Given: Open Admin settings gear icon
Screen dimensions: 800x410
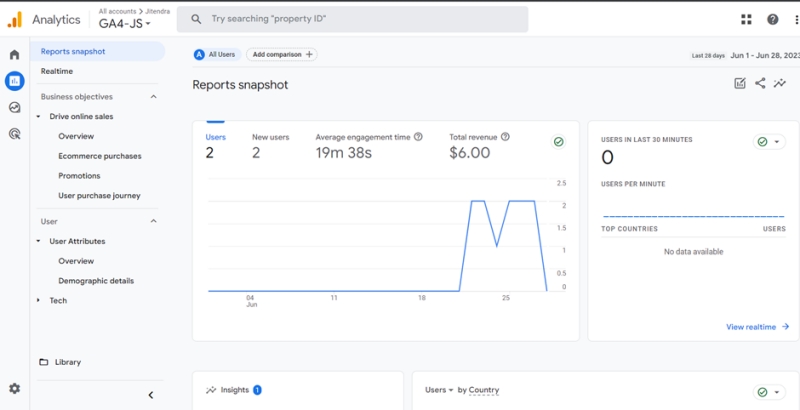Looking at the screenshot, I should [x=14, y=388].
